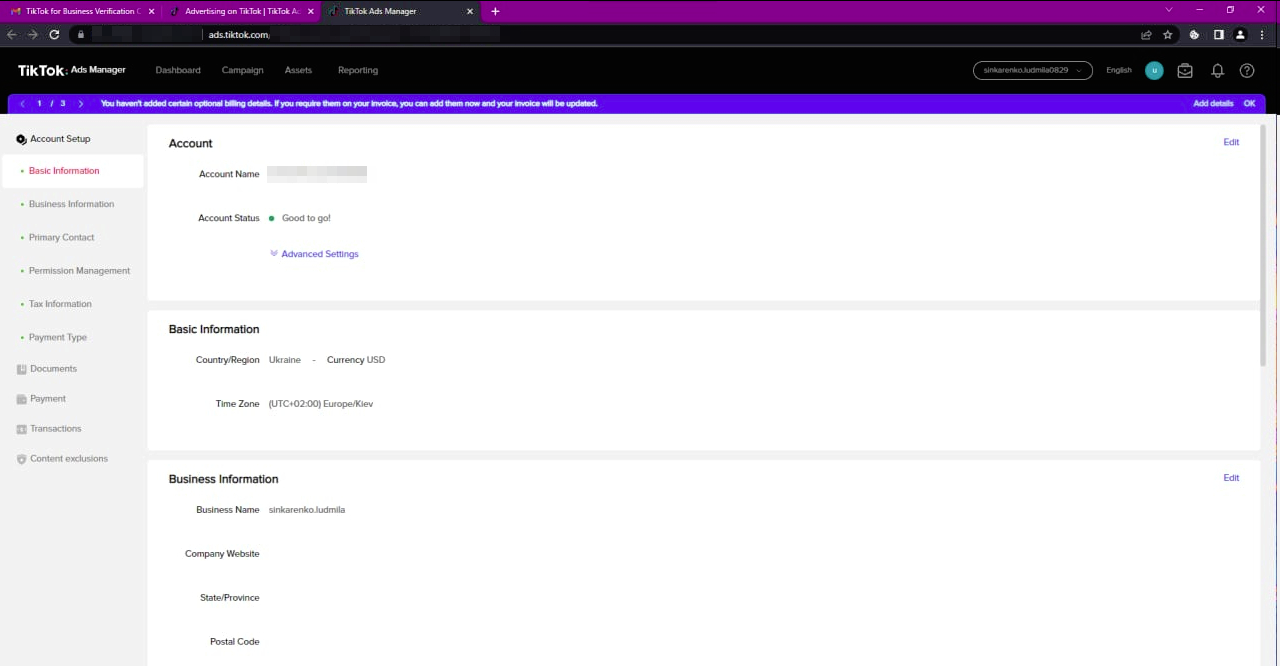Dismiss banner with OK button
This screenshot has width=1280, height=666.
point(1250,104)
